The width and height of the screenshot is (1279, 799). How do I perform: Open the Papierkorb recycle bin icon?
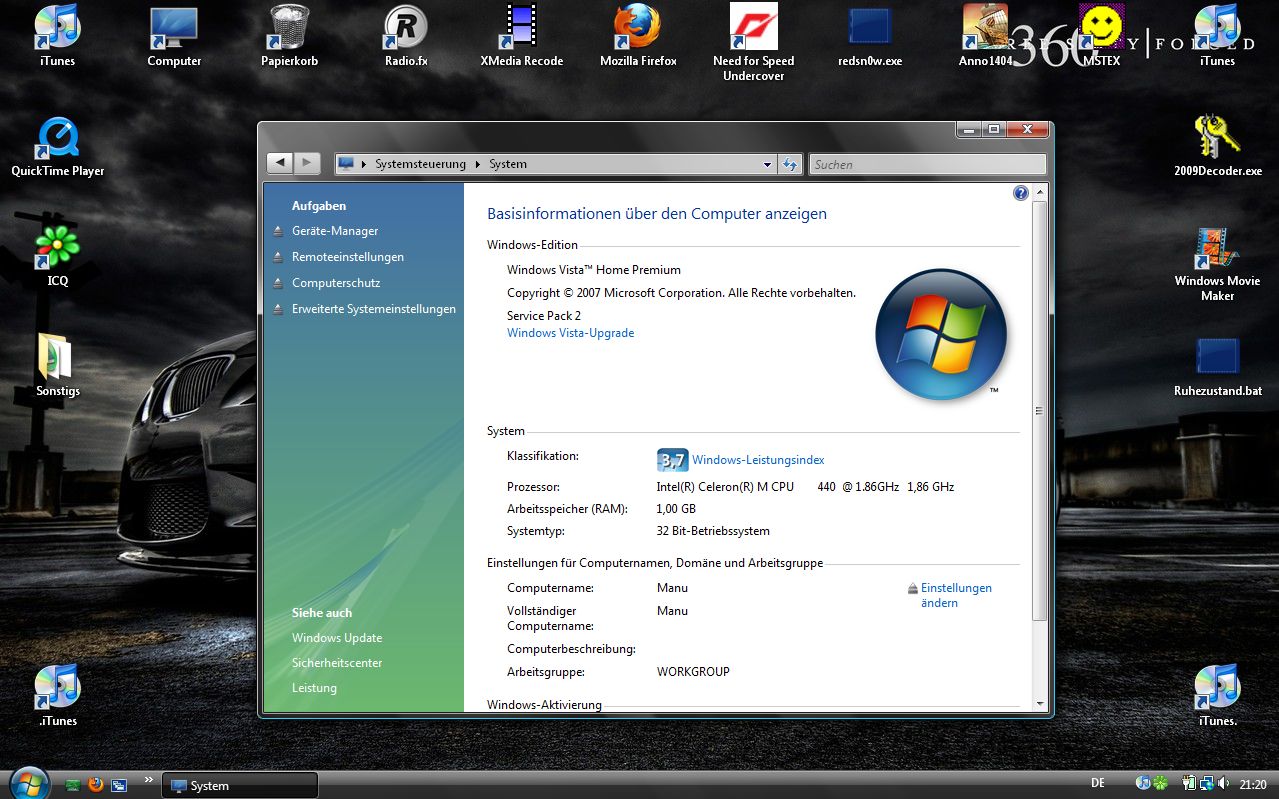pyautogui.click(x=289, y=37)
